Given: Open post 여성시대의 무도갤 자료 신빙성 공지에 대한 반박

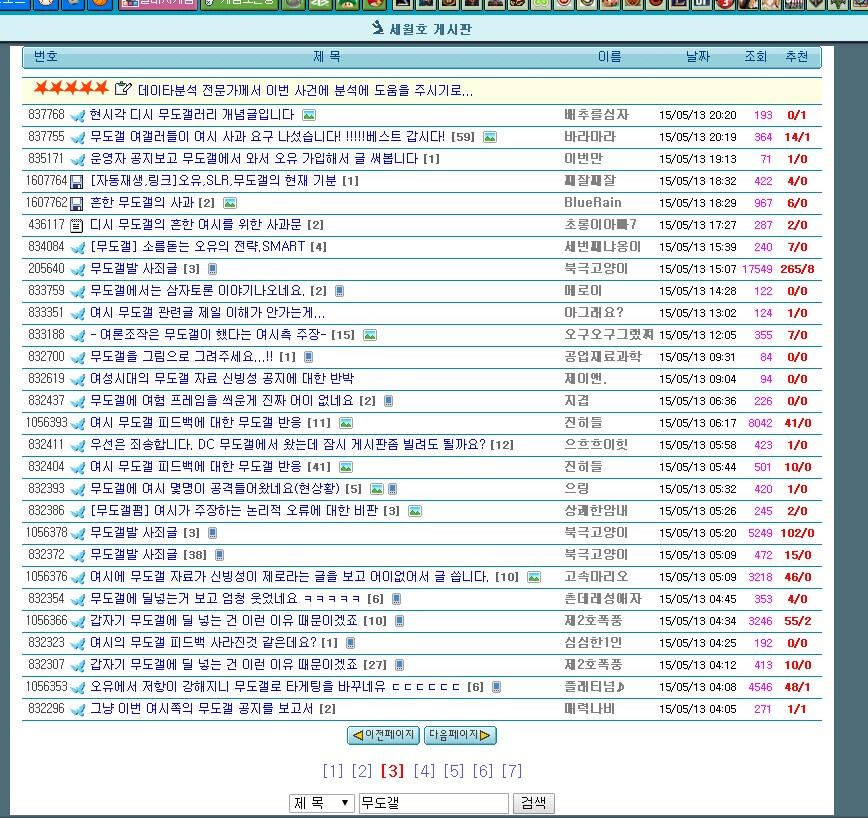Looking at the screenshot, I should (x=221, y=379).
